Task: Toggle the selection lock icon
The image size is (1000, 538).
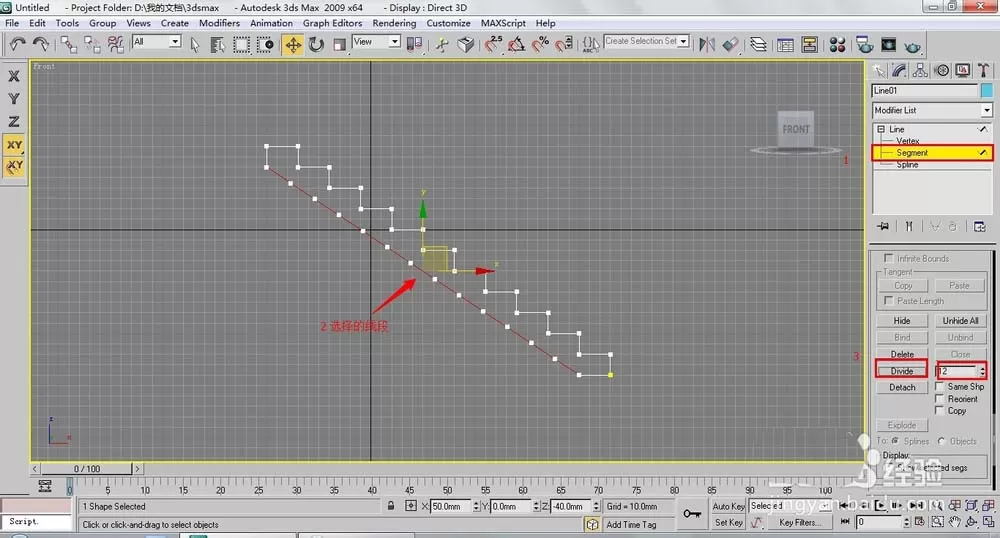Action: pos(390,505)
